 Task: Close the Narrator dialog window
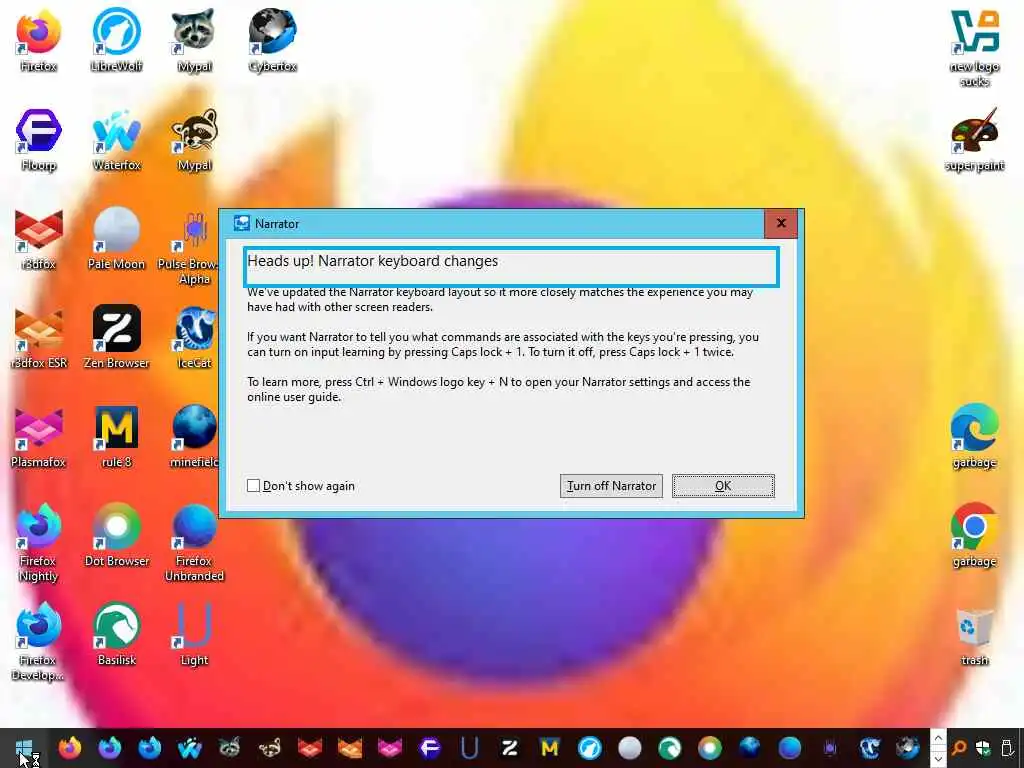(x=781, y=223)
